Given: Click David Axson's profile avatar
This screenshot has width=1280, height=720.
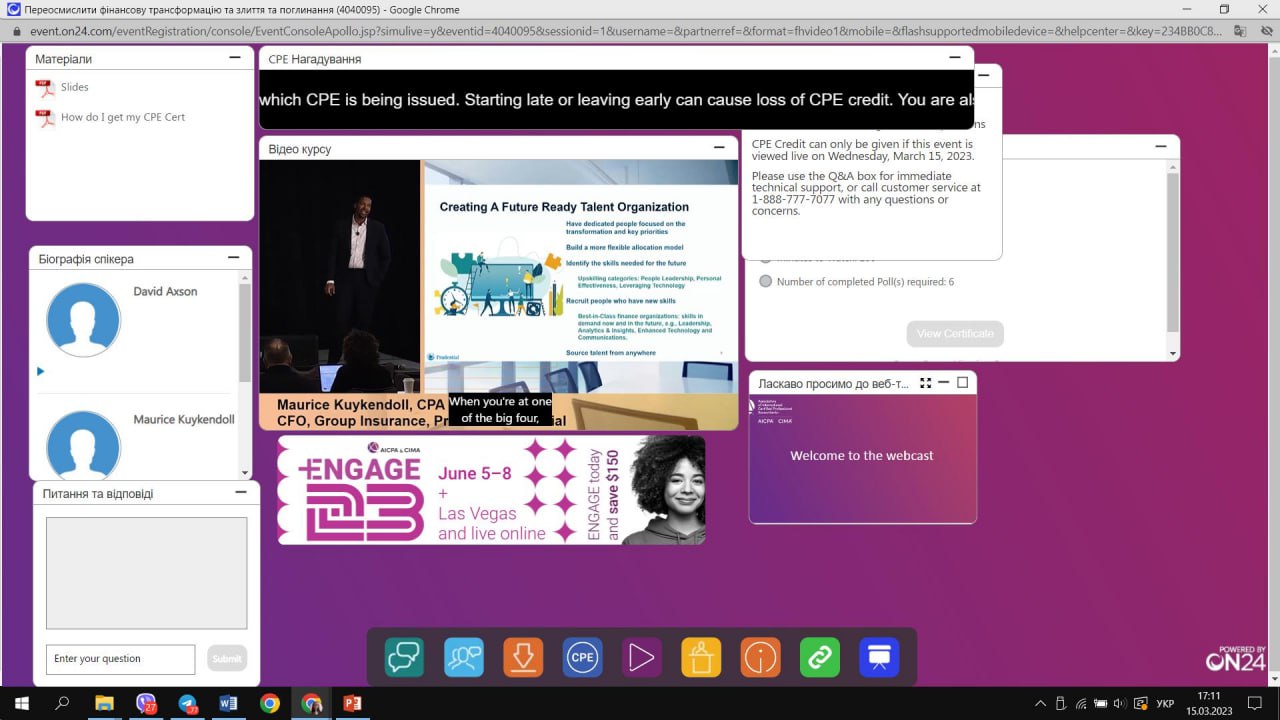Looking at the screenshot, I should click(83, 320).
